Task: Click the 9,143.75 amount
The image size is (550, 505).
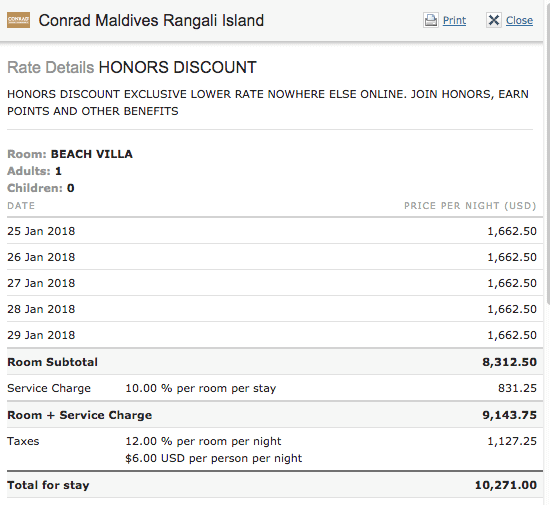Action: point(510,415)
